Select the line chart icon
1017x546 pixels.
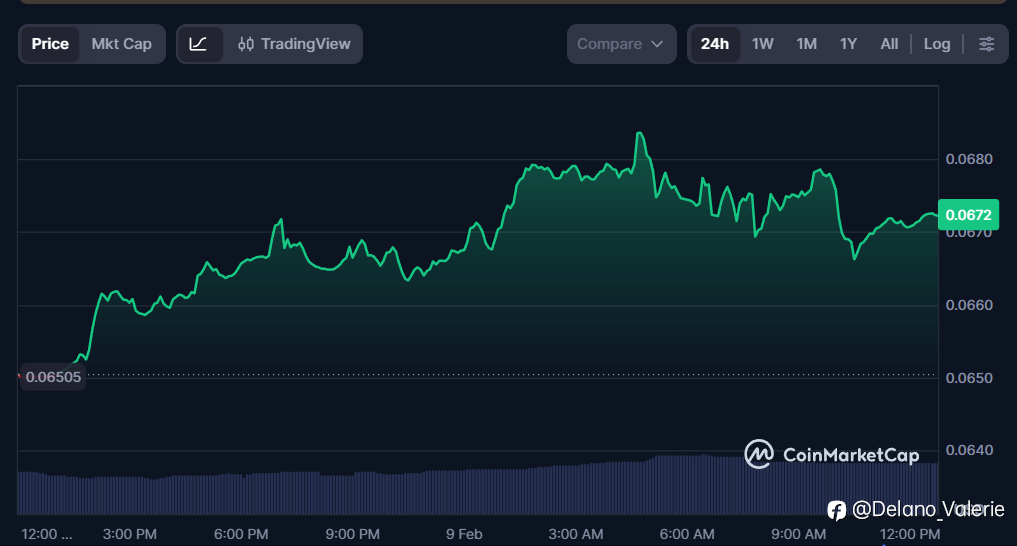point(198,44)
